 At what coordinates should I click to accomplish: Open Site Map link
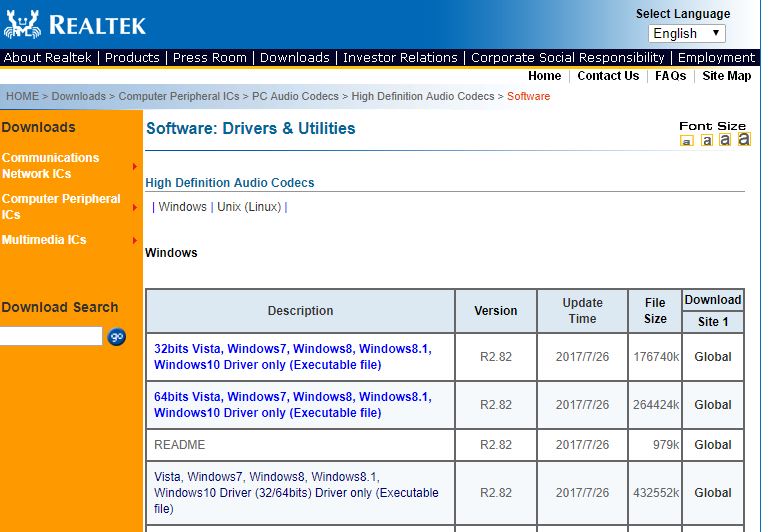pos(726,76)
